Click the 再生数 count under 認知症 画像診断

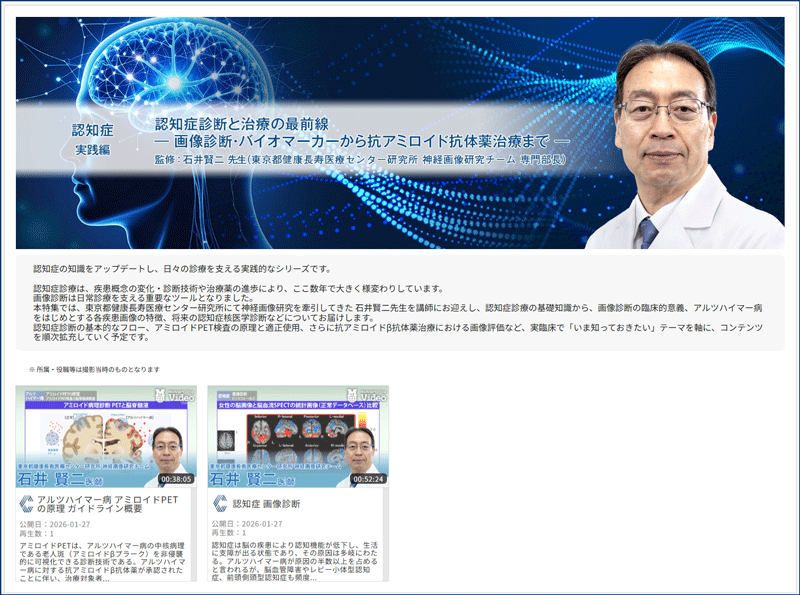click(233, 533)
